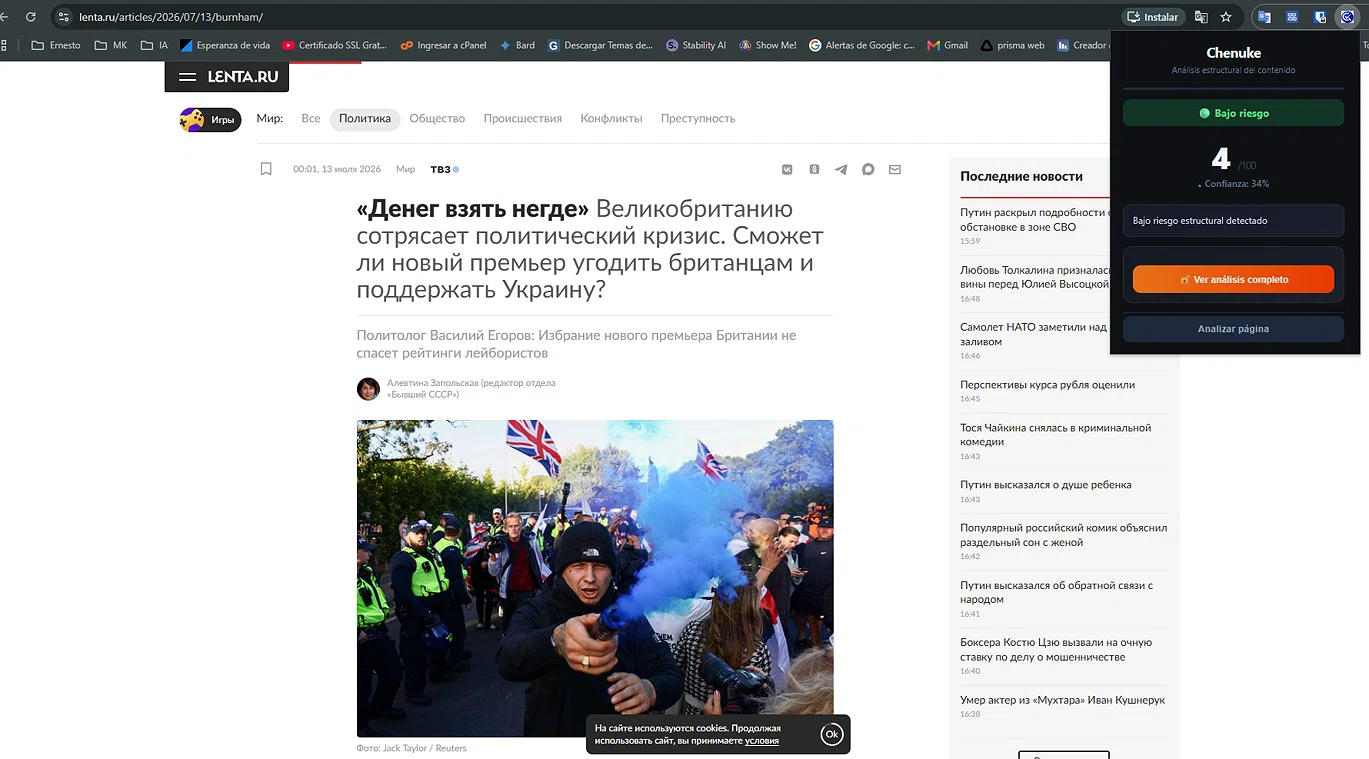
Task: Go back to the previous browser page
Action: click(4, 17)
